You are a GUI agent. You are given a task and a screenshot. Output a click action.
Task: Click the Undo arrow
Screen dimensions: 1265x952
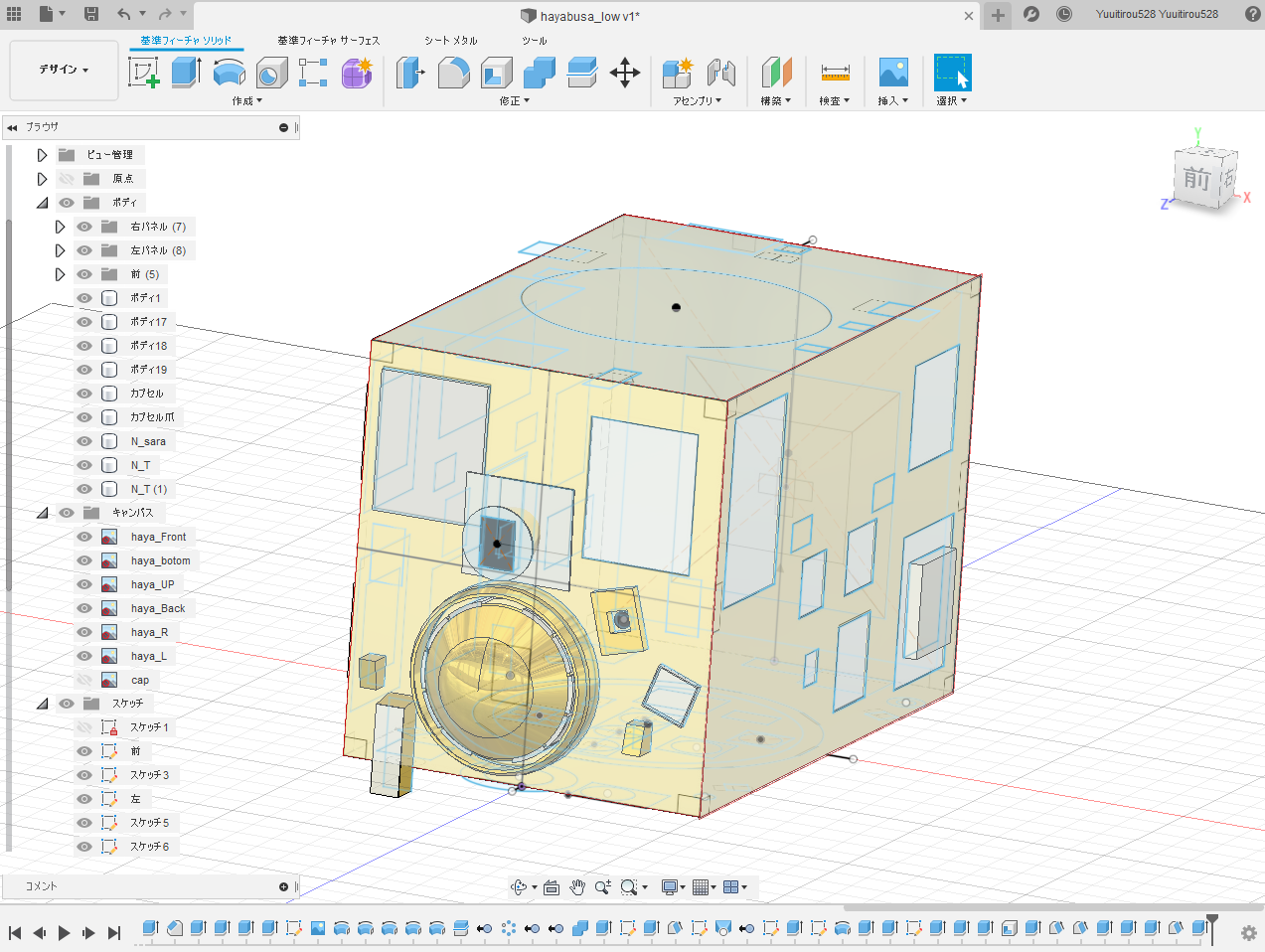coord(123,14)
